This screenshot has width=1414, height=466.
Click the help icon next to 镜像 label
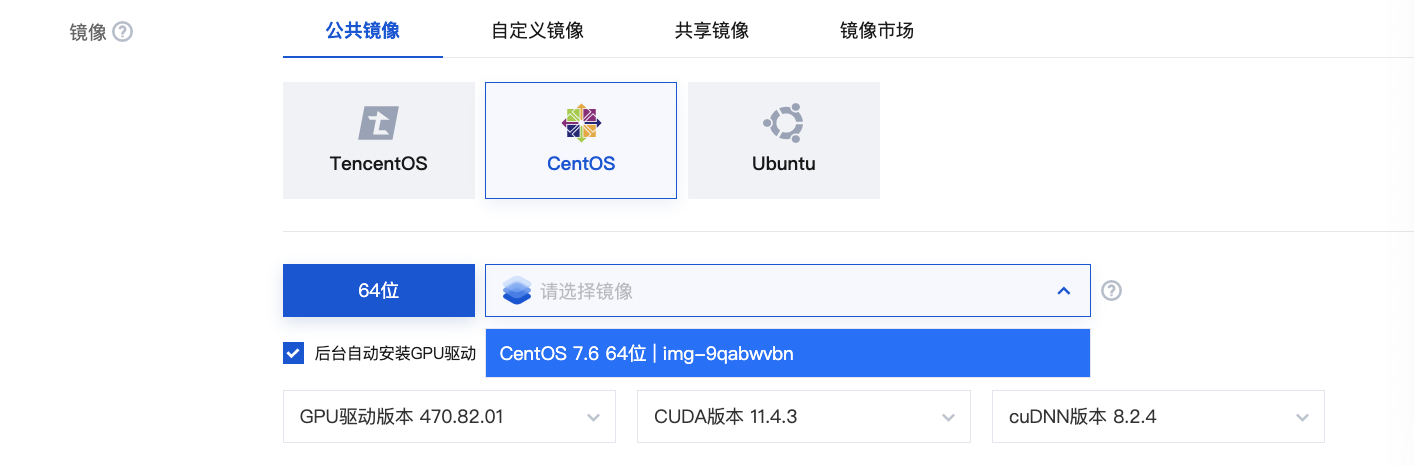tap(123, 32)
